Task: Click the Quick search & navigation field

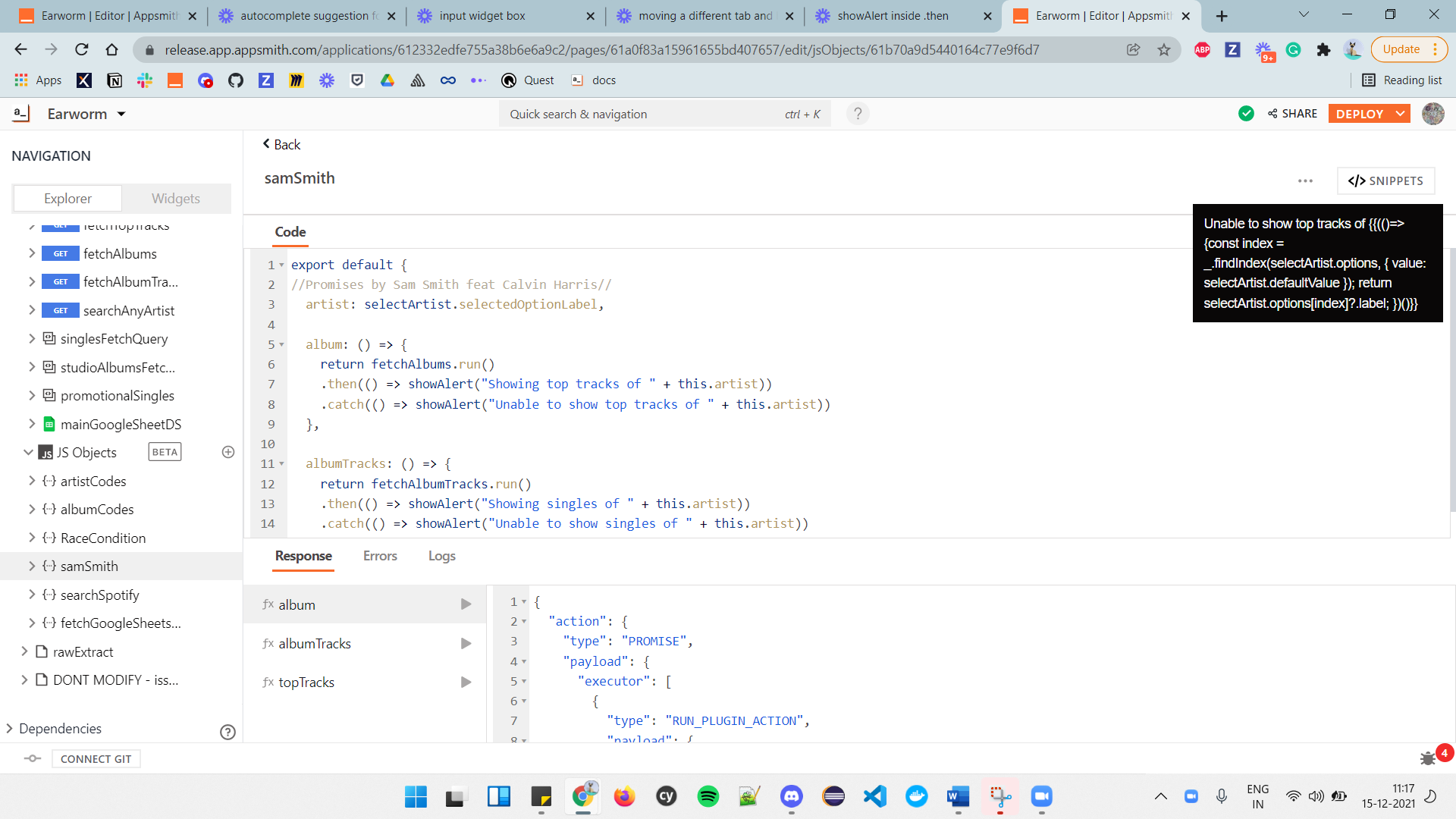Action: click(x=645, y=114)
